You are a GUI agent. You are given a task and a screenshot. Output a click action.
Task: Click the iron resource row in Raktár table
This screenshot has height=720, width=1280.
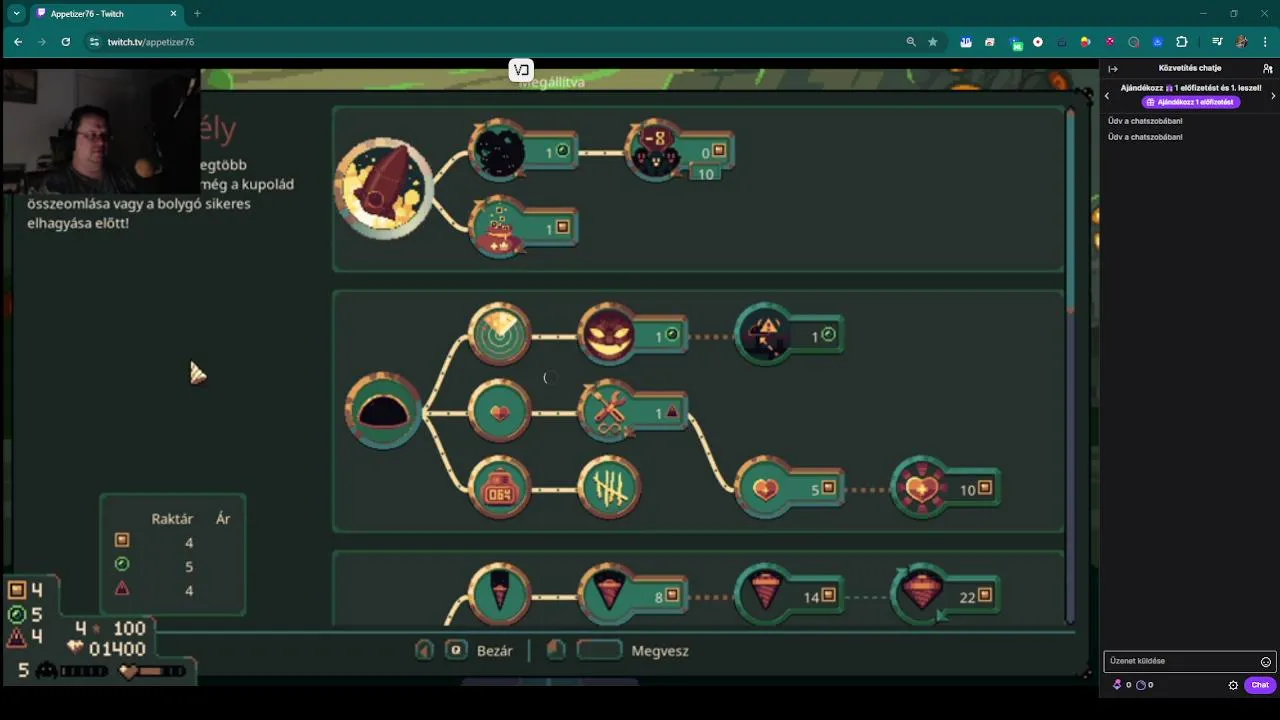(x=172, y=542)
